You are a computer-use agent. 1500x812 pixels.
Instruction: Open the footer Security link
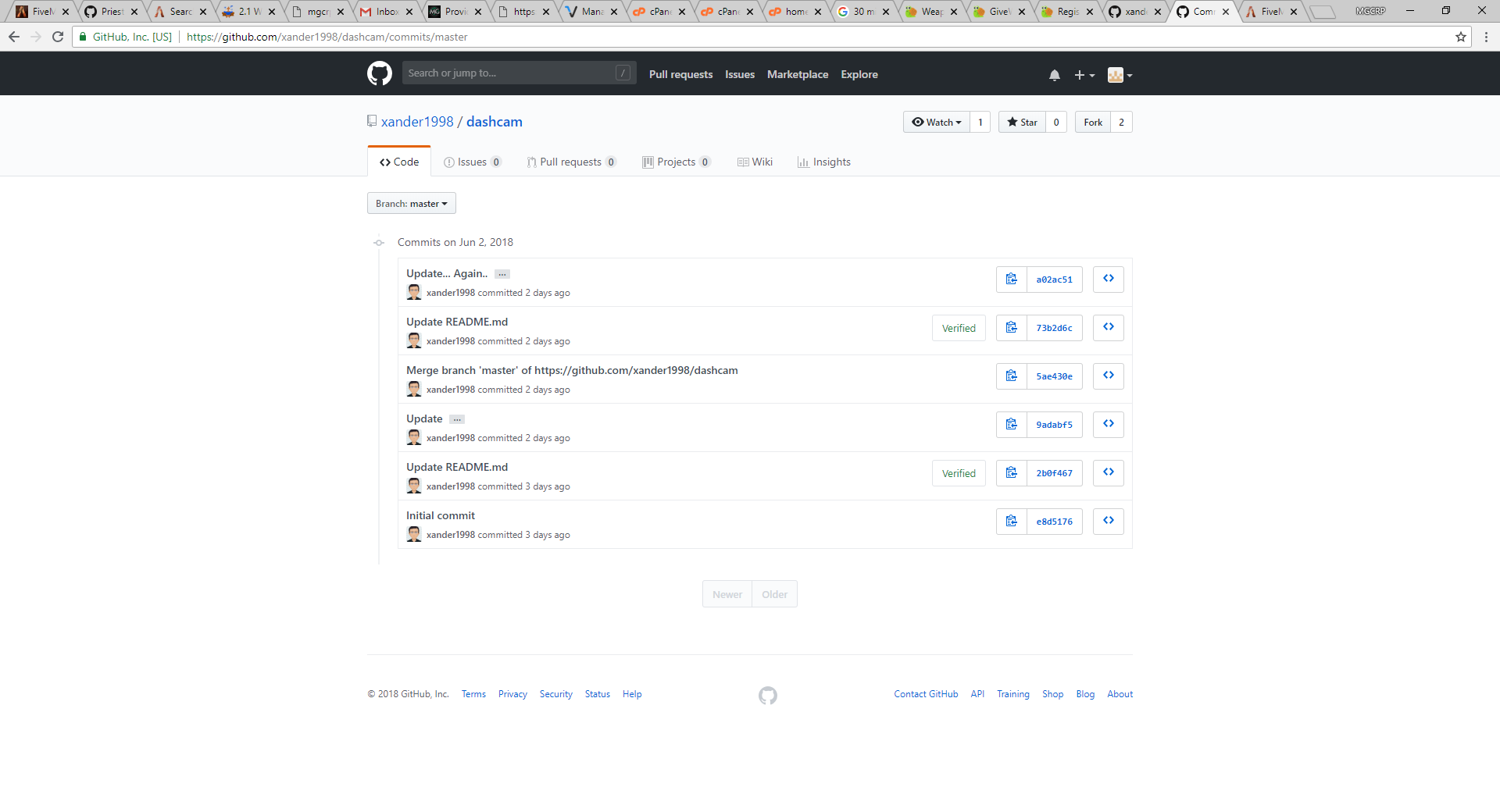click(556, 694)
